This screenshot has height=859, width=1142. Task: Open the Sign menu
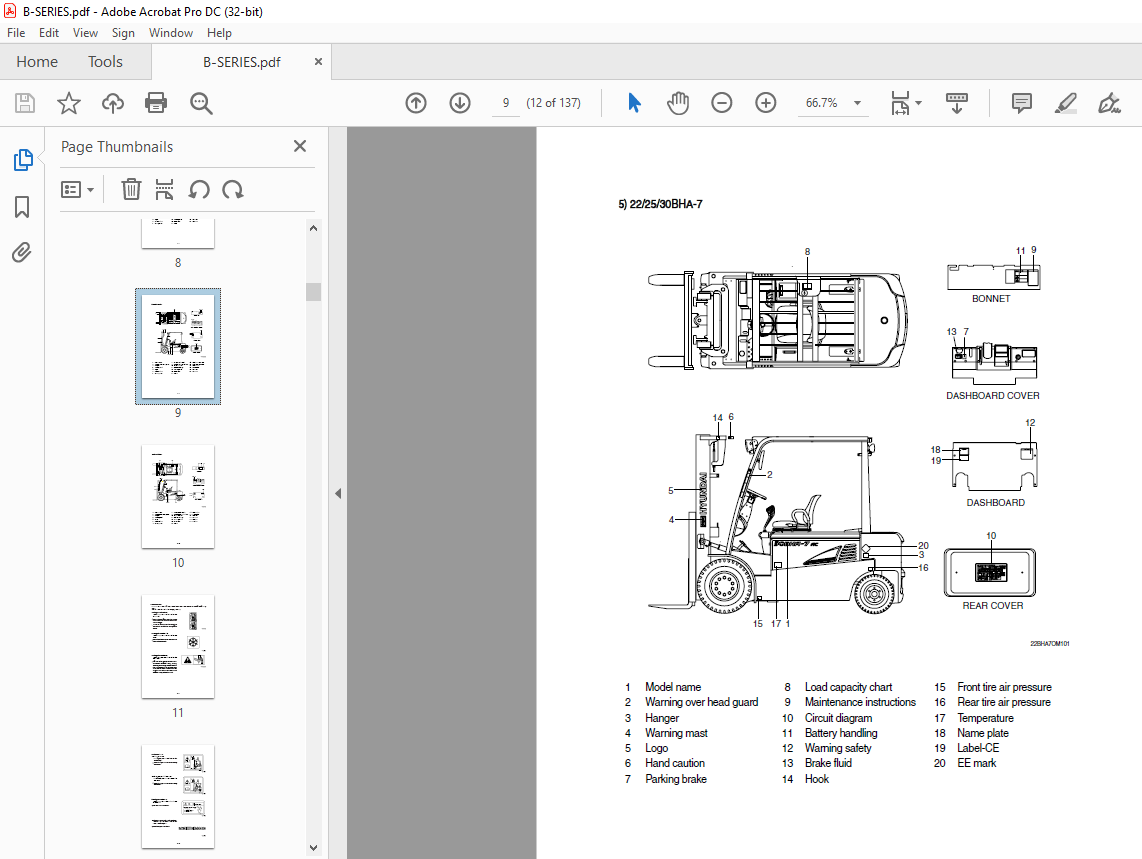click(123, 33)
